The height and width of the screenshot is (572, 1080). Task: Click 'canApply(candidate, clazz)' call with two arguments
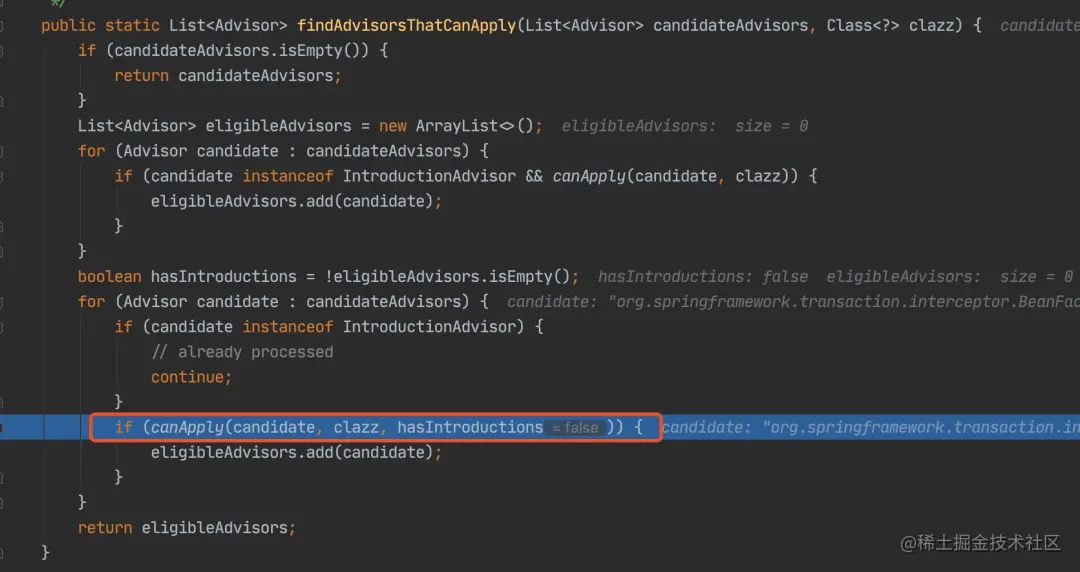(x=671, y=176)
